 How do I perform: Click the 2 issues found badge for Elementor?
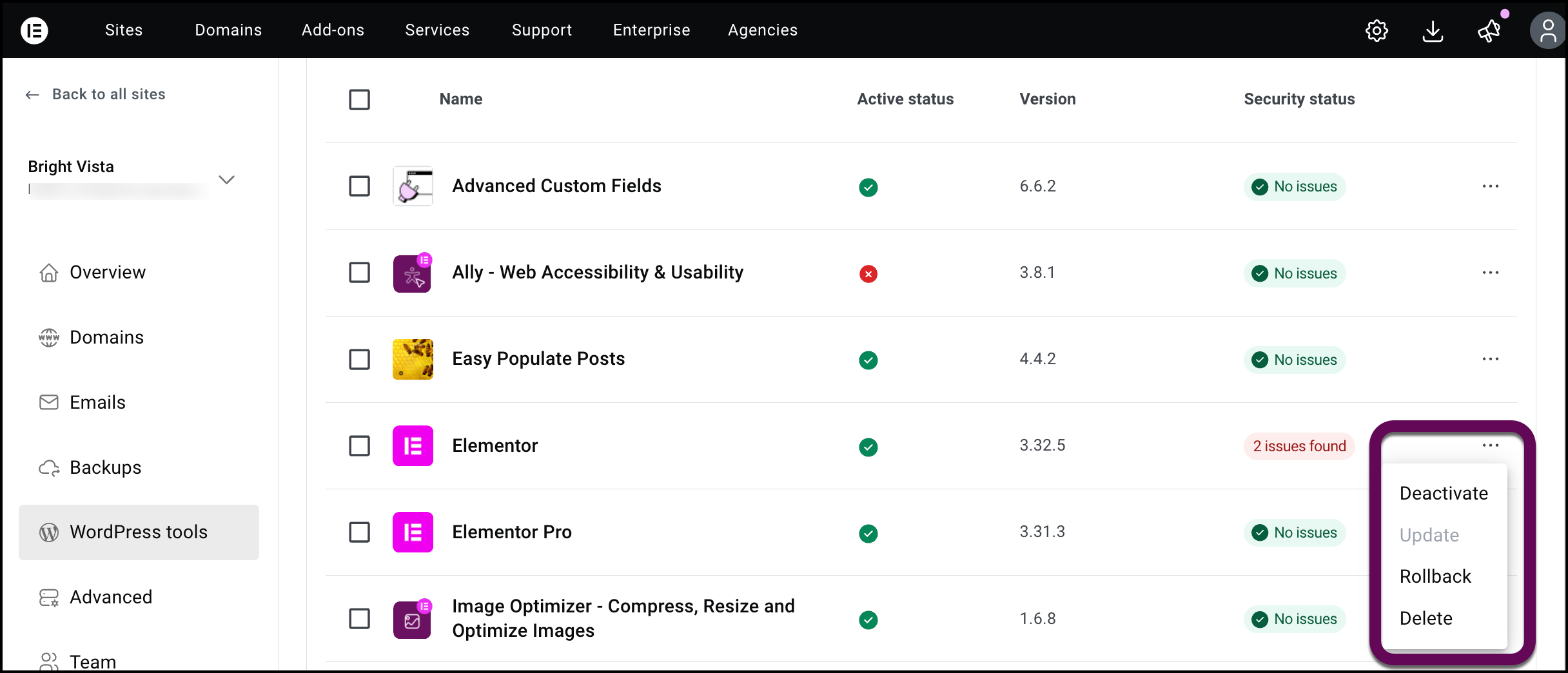(x=1298, y=445)
